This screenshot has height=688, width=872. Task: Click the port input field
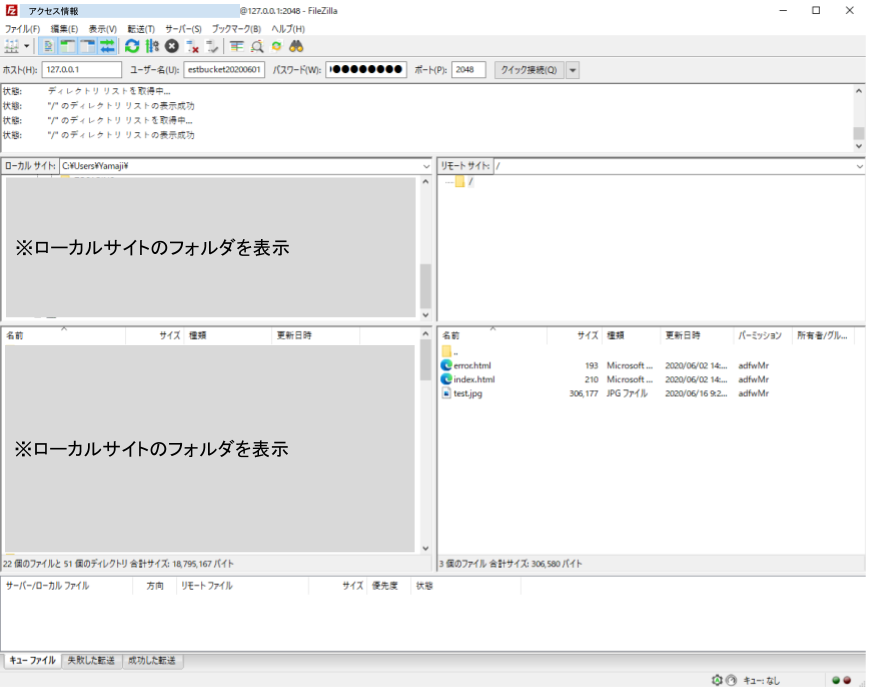468,70
